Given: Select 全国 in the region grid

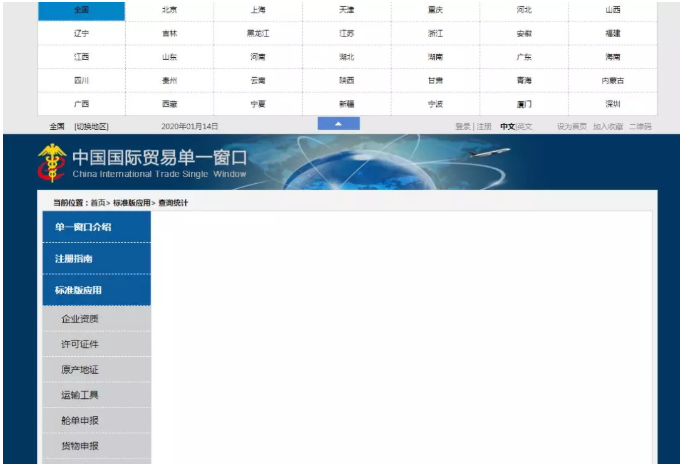Looking at the screenshot, I should [x=81, y=10].
